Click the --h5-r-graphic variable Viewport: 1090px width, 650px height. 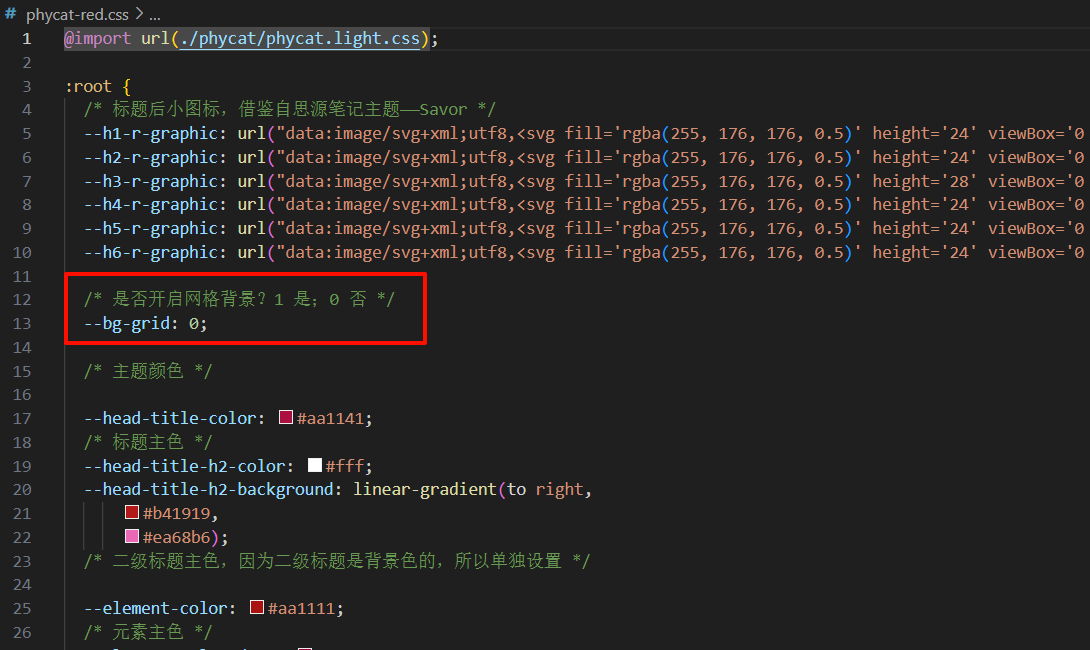click(151, 229)
